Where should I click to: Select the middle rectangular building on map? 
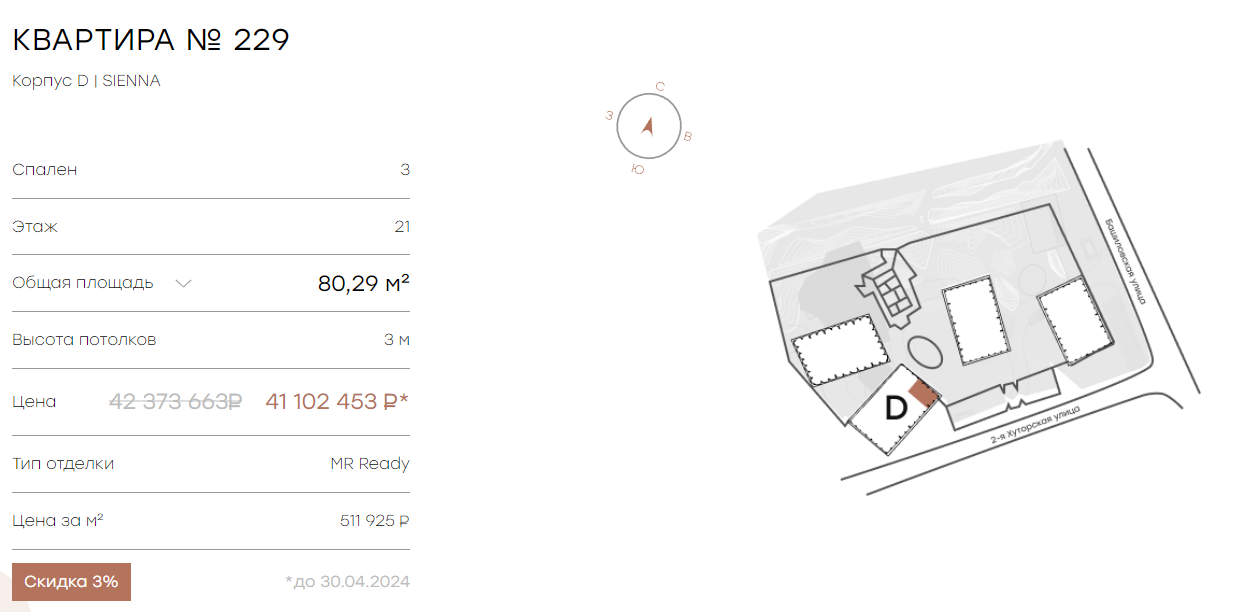[976, 320]
